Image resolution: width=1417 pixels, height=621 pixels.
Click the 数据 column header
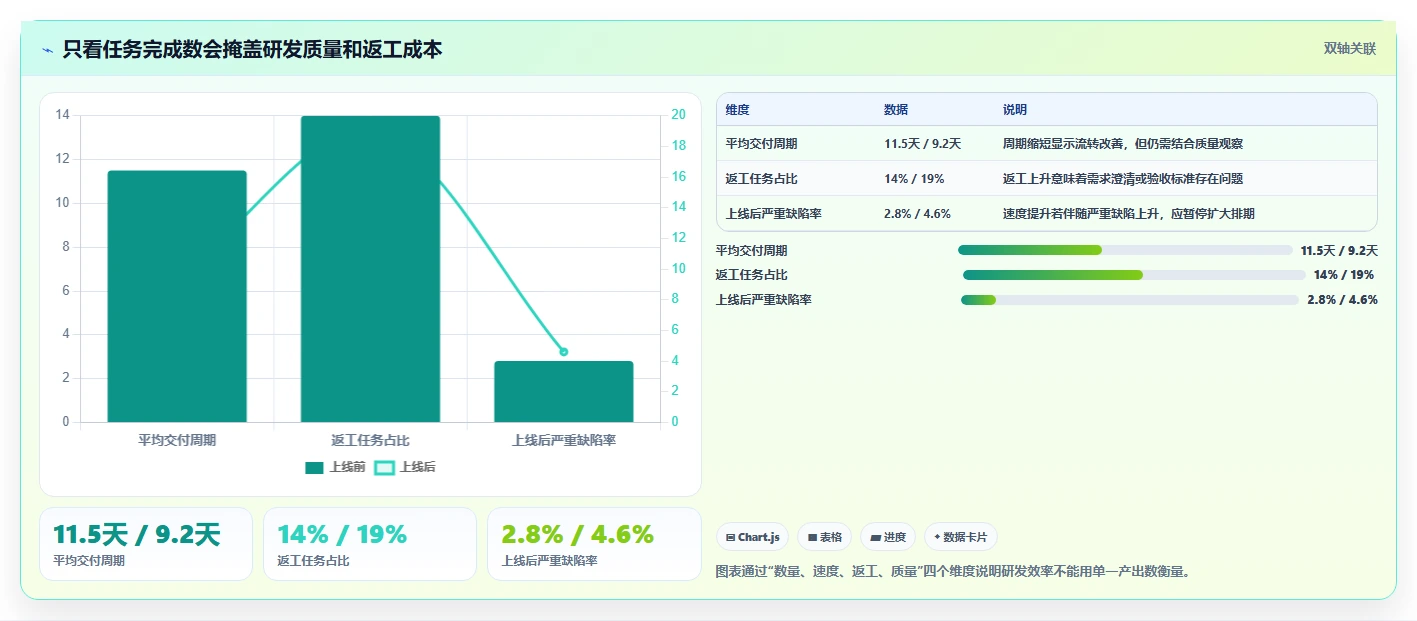[x=896, y=110]
